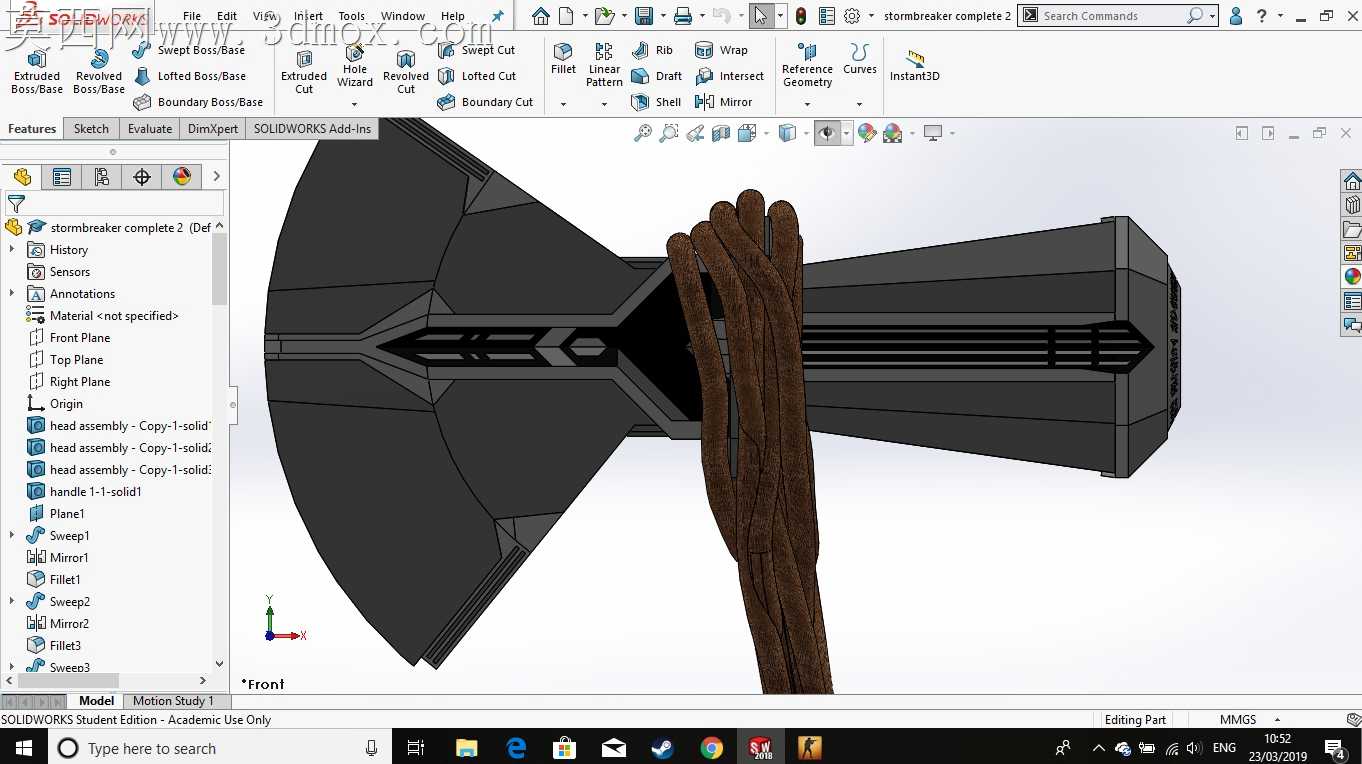This screenshot has height=764, width=1362.
Task: Show the DimXpertManager tab
Action: pos(142,177)
